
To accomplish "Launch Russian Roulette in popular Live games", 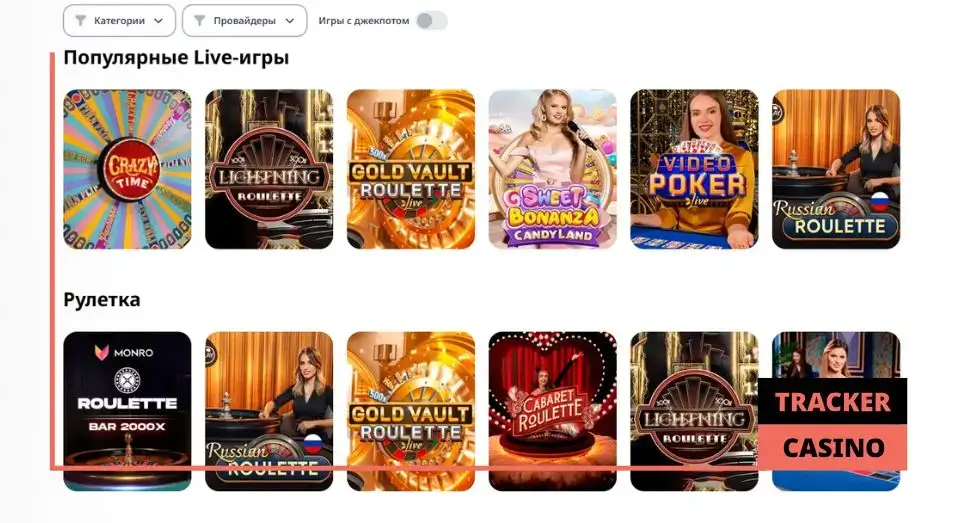I will click(x=836, y=169).
